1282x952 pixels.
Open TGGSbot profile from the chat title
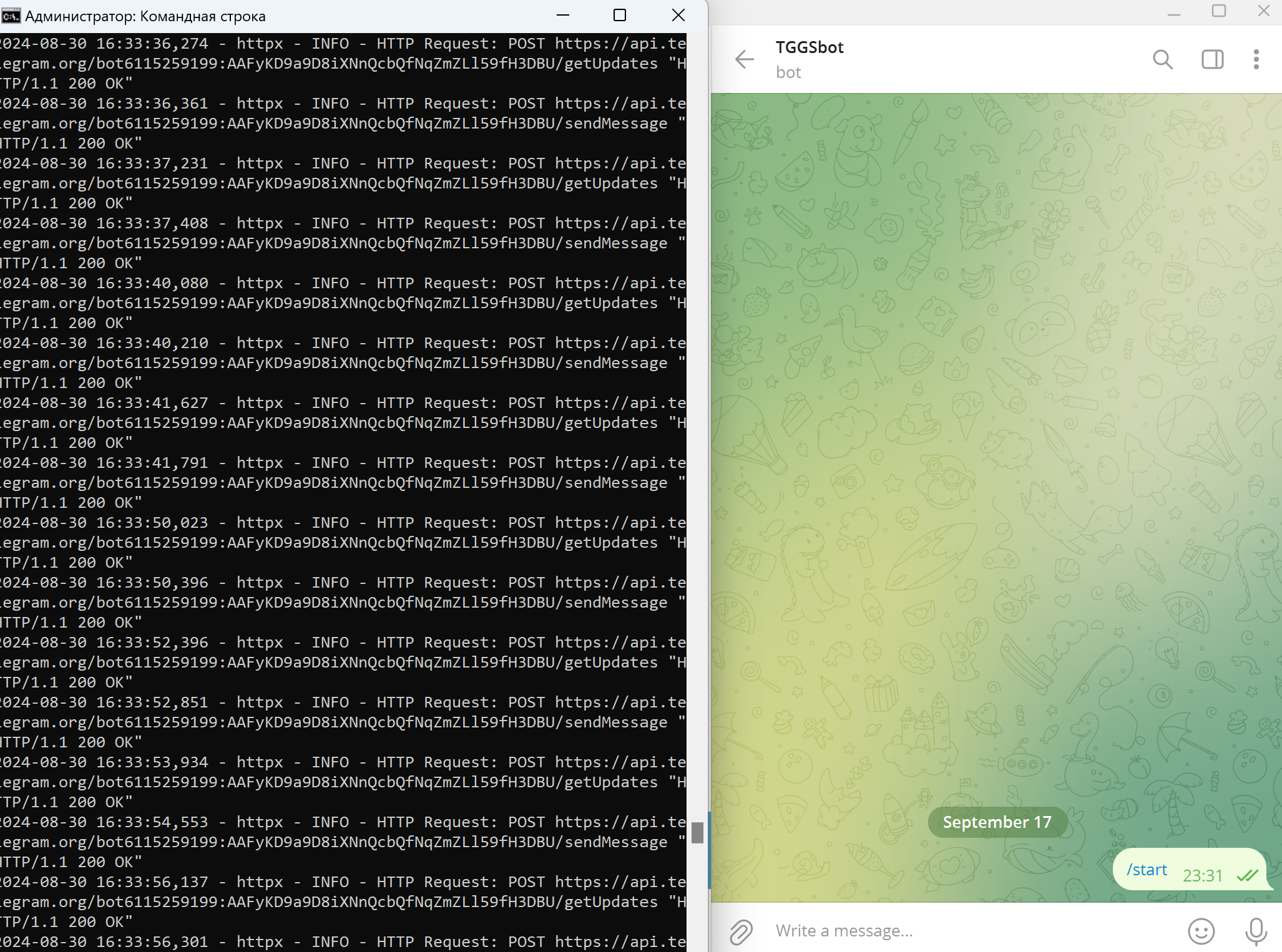810,48
